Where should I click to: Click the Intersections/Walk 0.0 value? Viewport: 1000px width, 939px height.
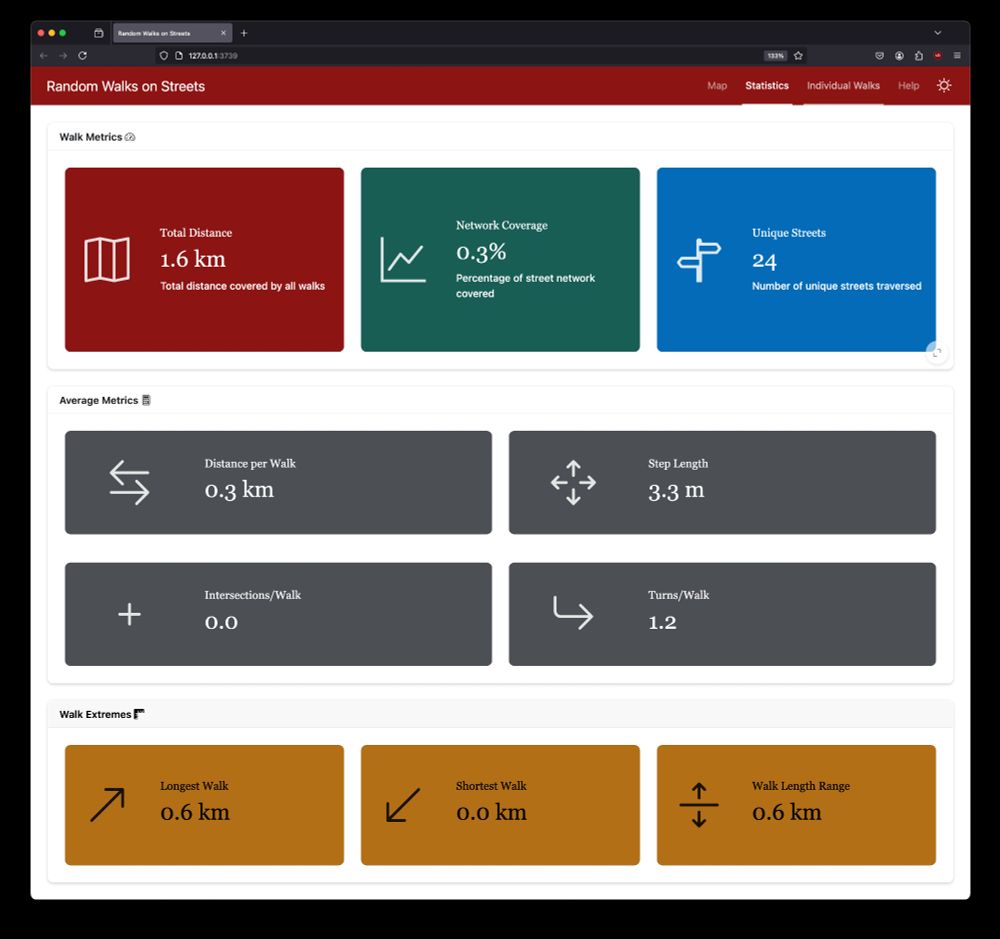click(x=221, y=622)
